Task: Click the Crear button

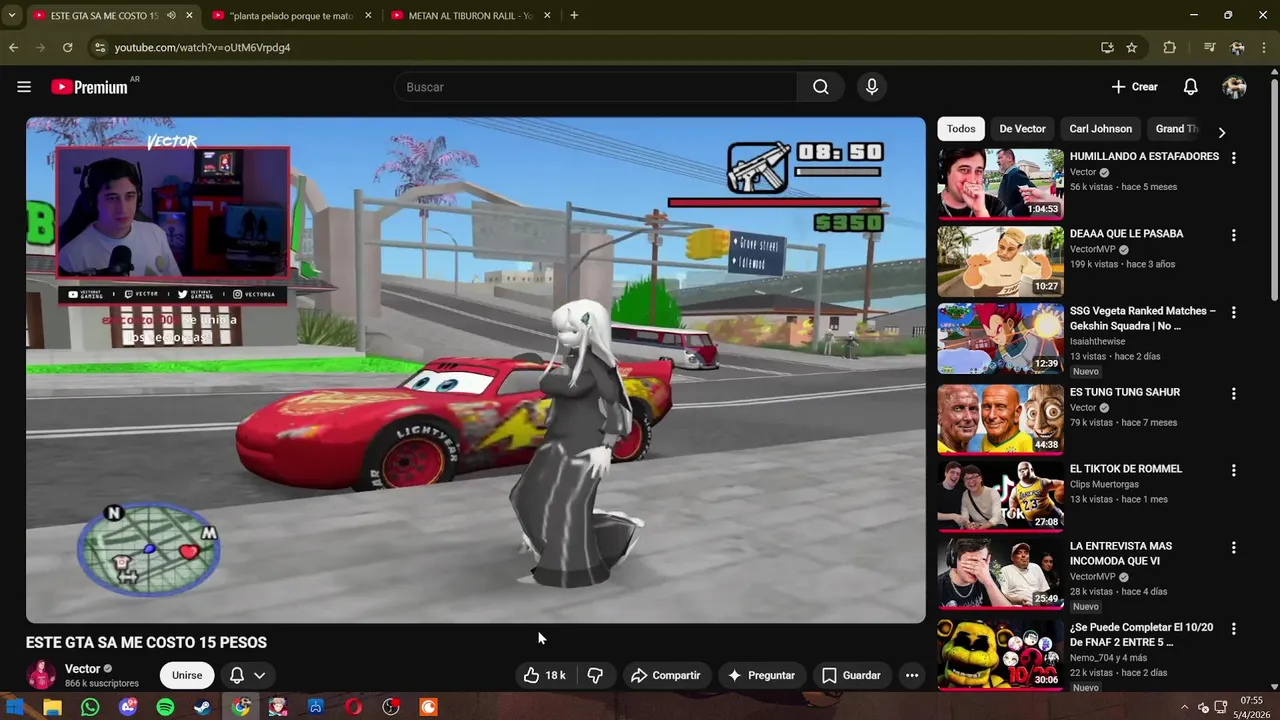Action: [x=1135, y=87]
